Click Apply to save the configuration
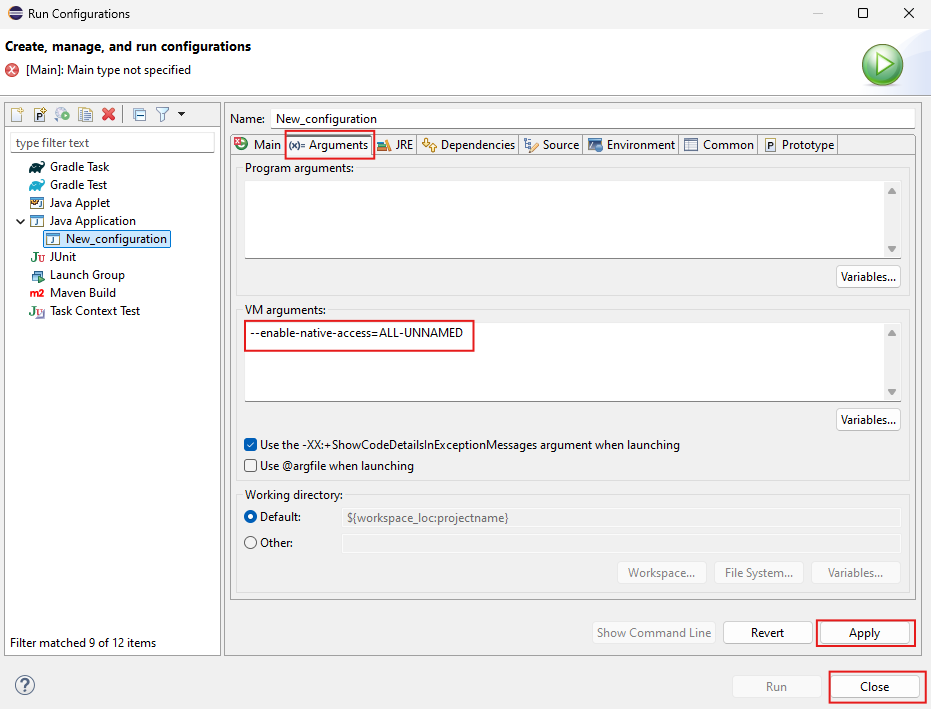This screenshot has width=931, height=709. (864, 633)
